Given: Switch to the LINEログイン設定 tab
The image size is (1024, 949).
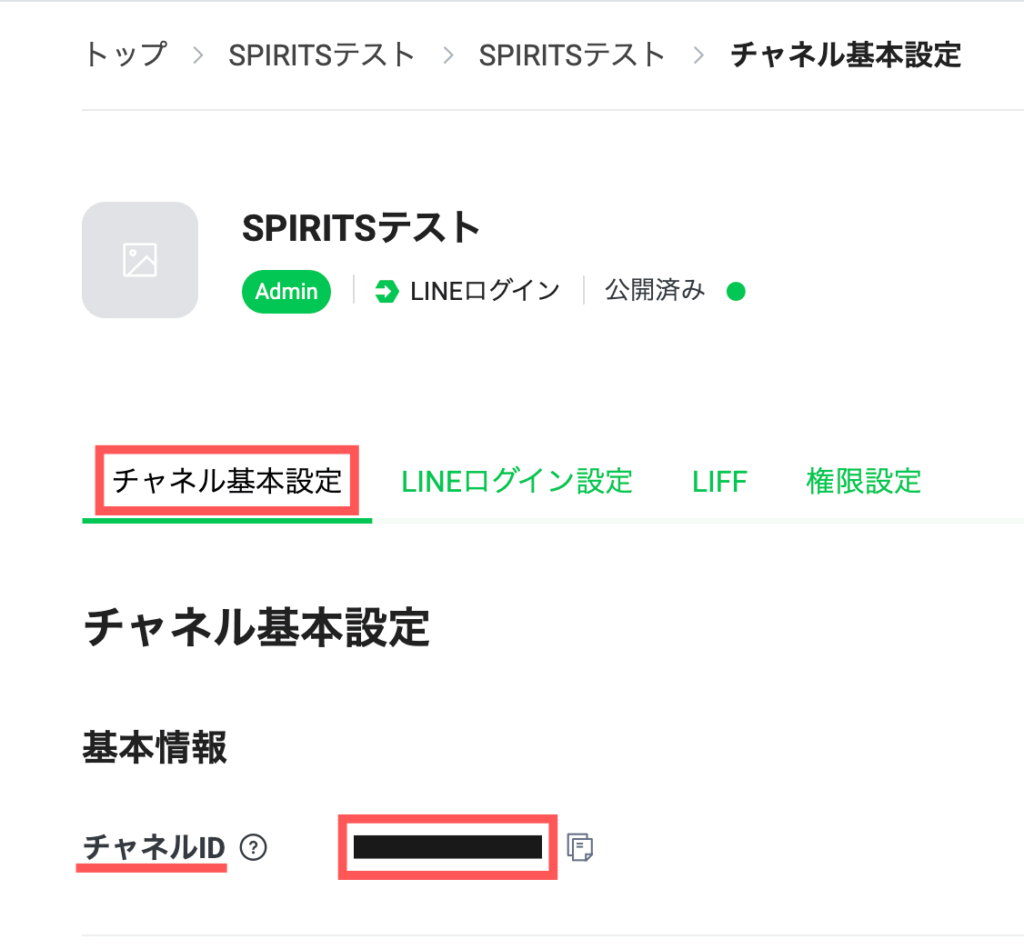Looking at the screenshot, I should (517, 482).
